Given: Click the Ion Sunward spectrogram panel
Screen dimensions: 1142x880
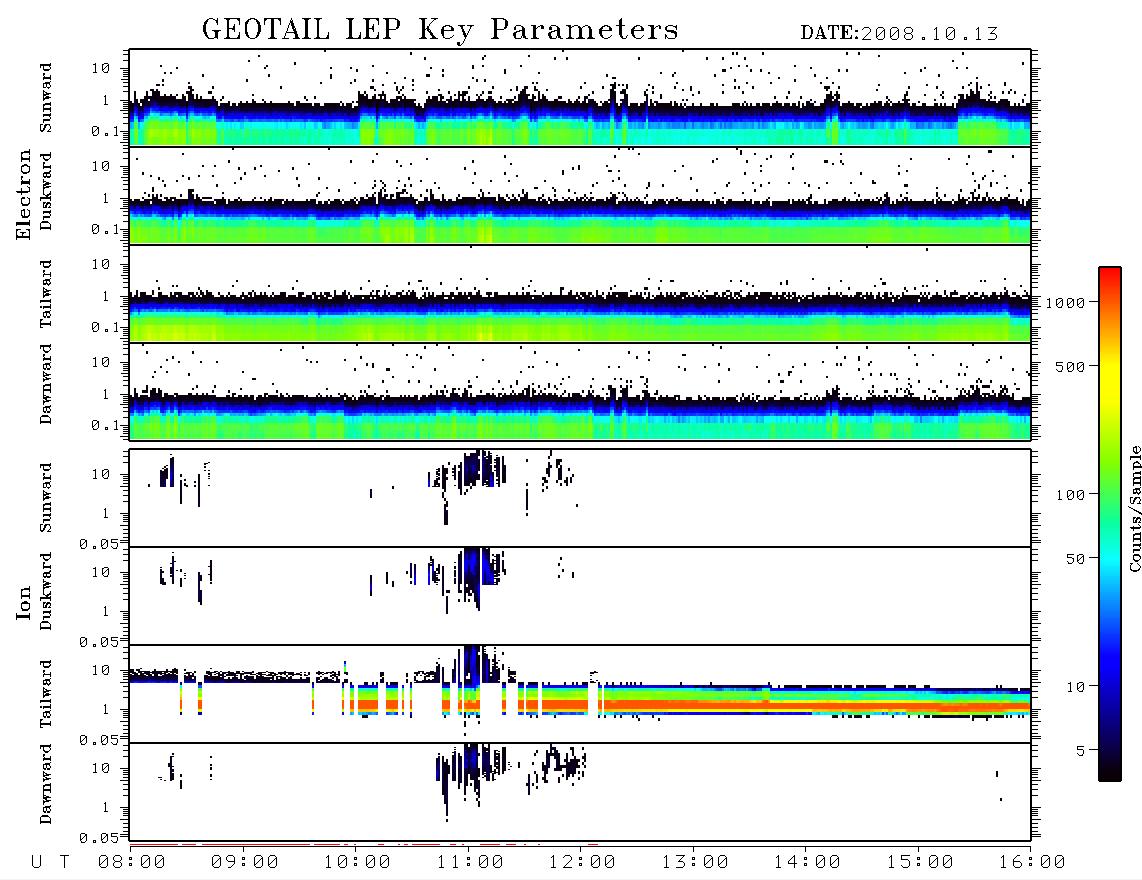Looking at the screenshot, I should pyautogui.click(x=580, y=498).
